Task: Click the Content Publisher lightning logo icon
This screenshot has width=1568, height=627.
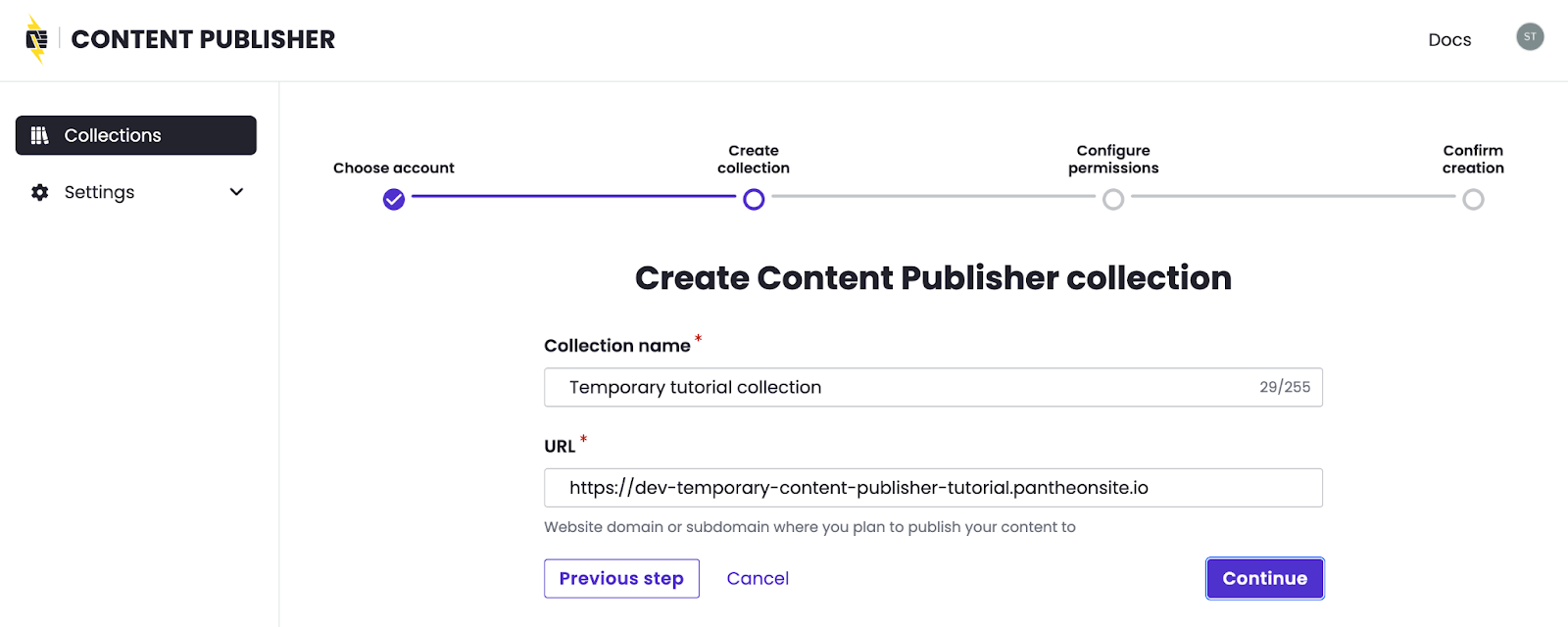Action: [36, 40]
